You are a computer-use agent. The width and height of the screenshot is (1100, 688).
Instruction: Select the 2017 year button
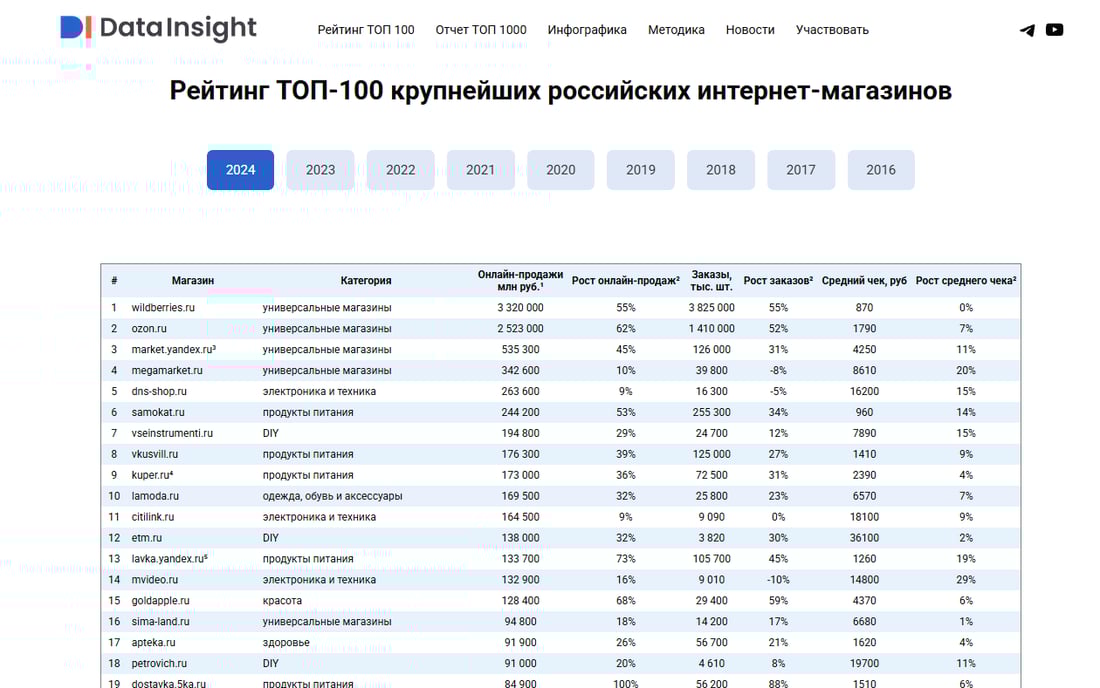click(800, 170)
